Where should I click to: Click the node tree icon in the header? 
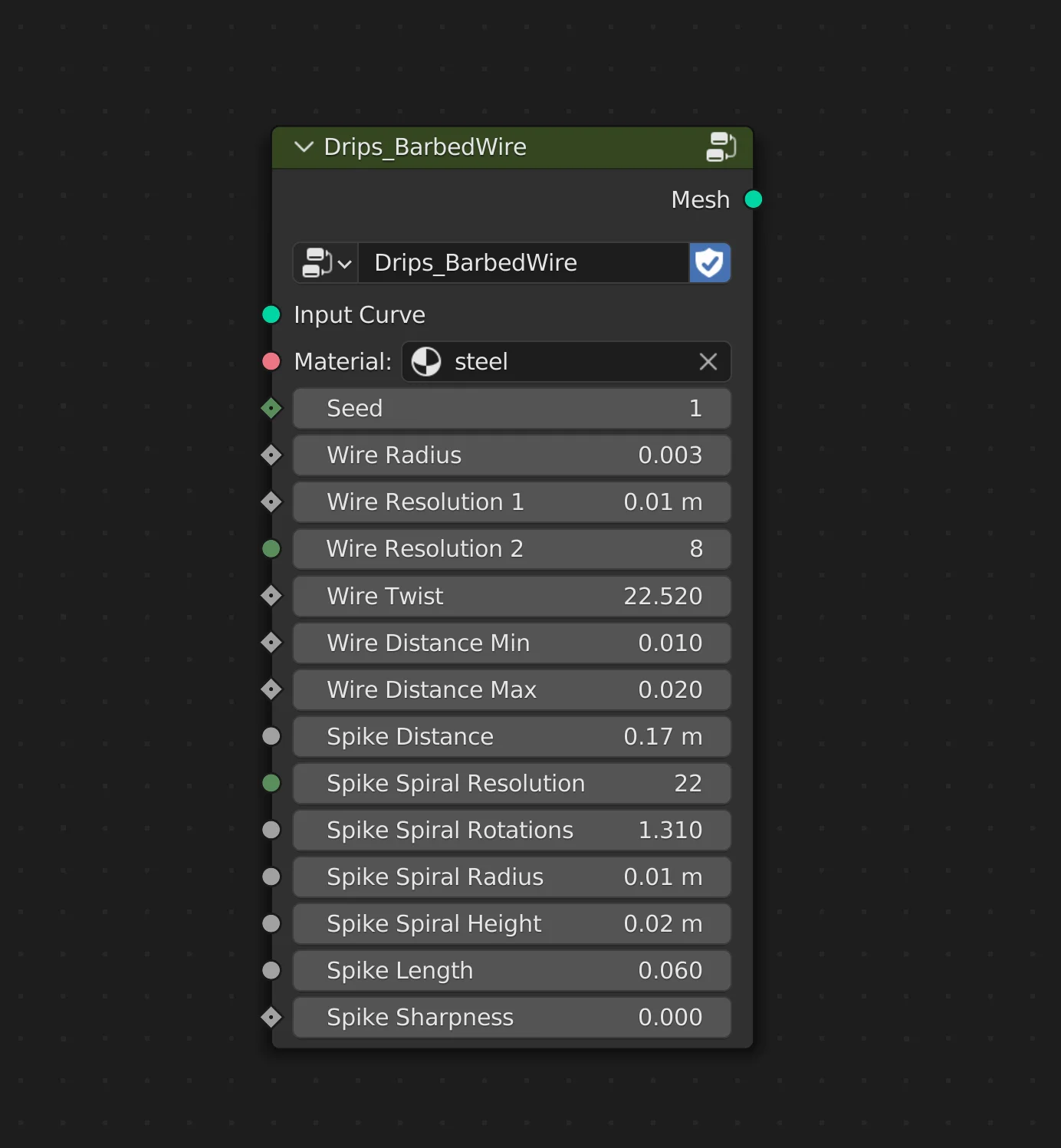721,147
